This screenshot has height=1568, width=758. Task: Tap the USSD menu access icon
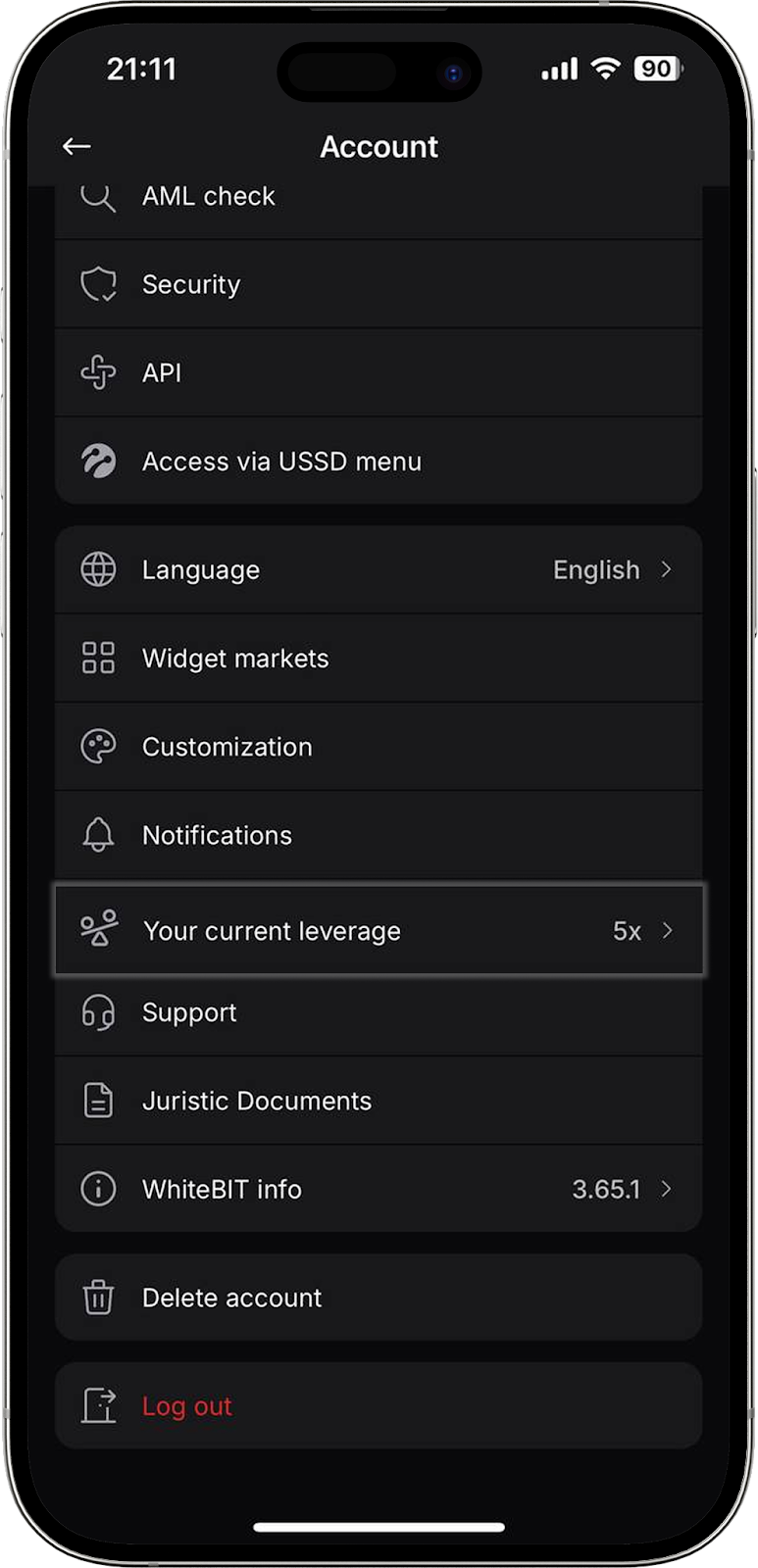pos(98,461)
